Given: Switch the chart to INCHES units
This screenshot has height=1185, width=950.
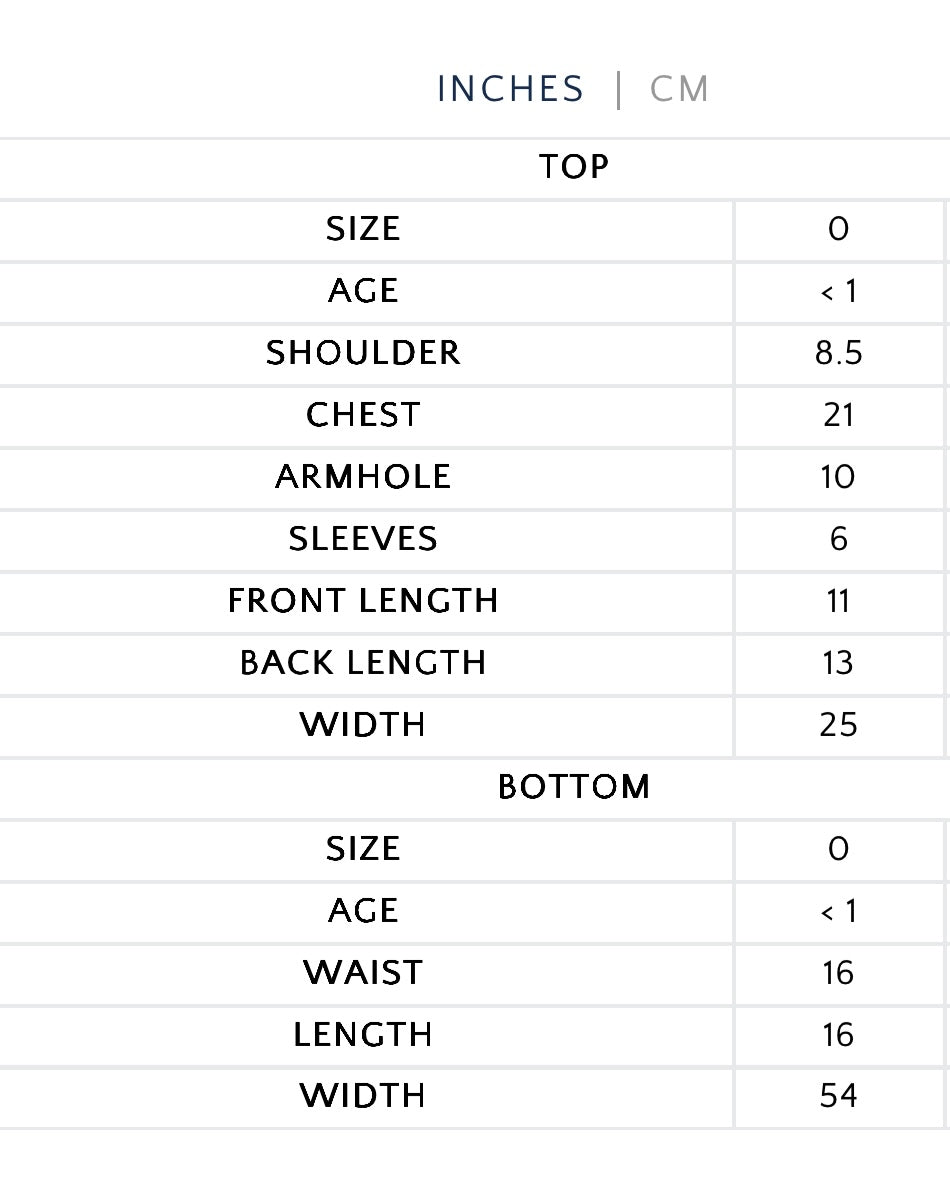Looking at the screenshot, I should pyautogui.click(x=510, y=90).
